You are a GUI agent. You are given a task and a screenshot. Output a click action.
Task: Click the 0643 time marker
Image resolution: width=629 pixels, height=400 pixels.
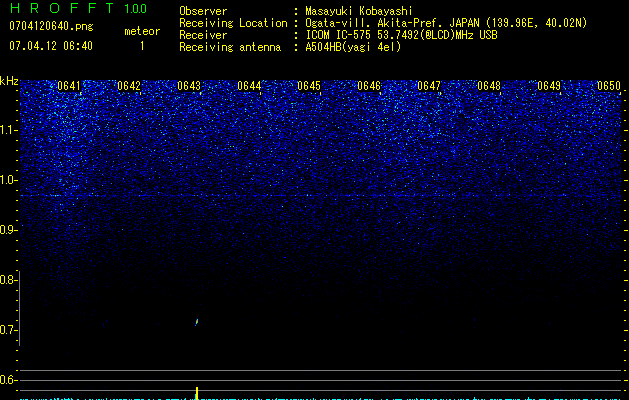point(189,86)
